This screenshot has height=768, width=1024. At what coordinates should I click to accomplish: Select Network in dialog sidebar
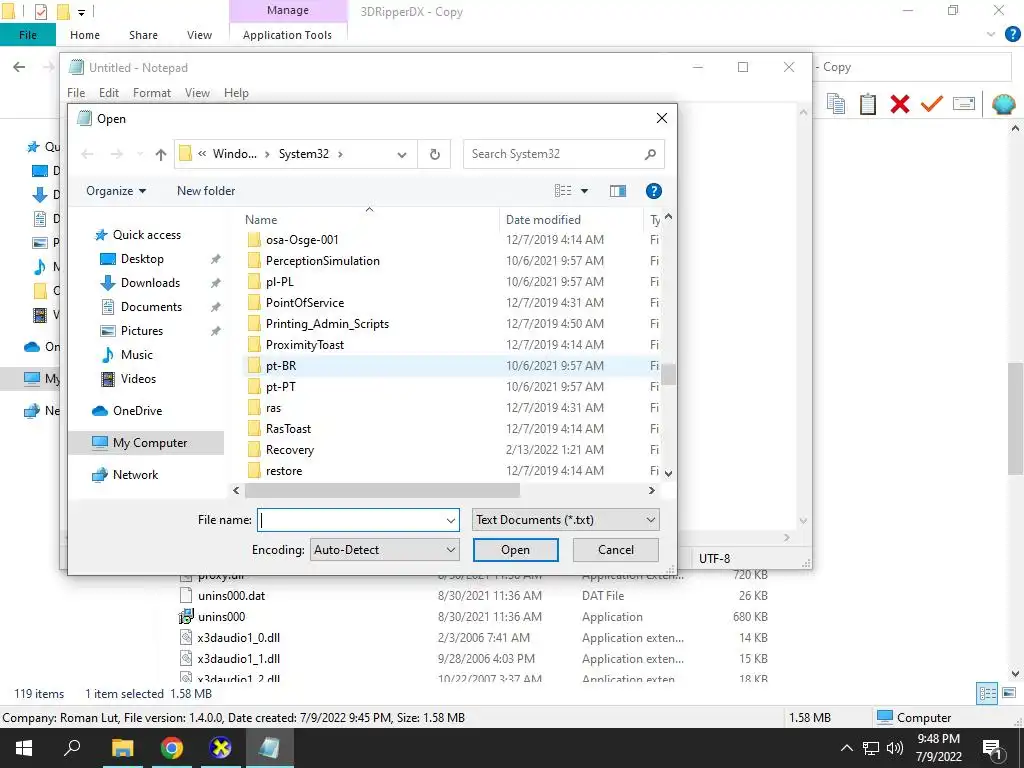pos(135,475)
